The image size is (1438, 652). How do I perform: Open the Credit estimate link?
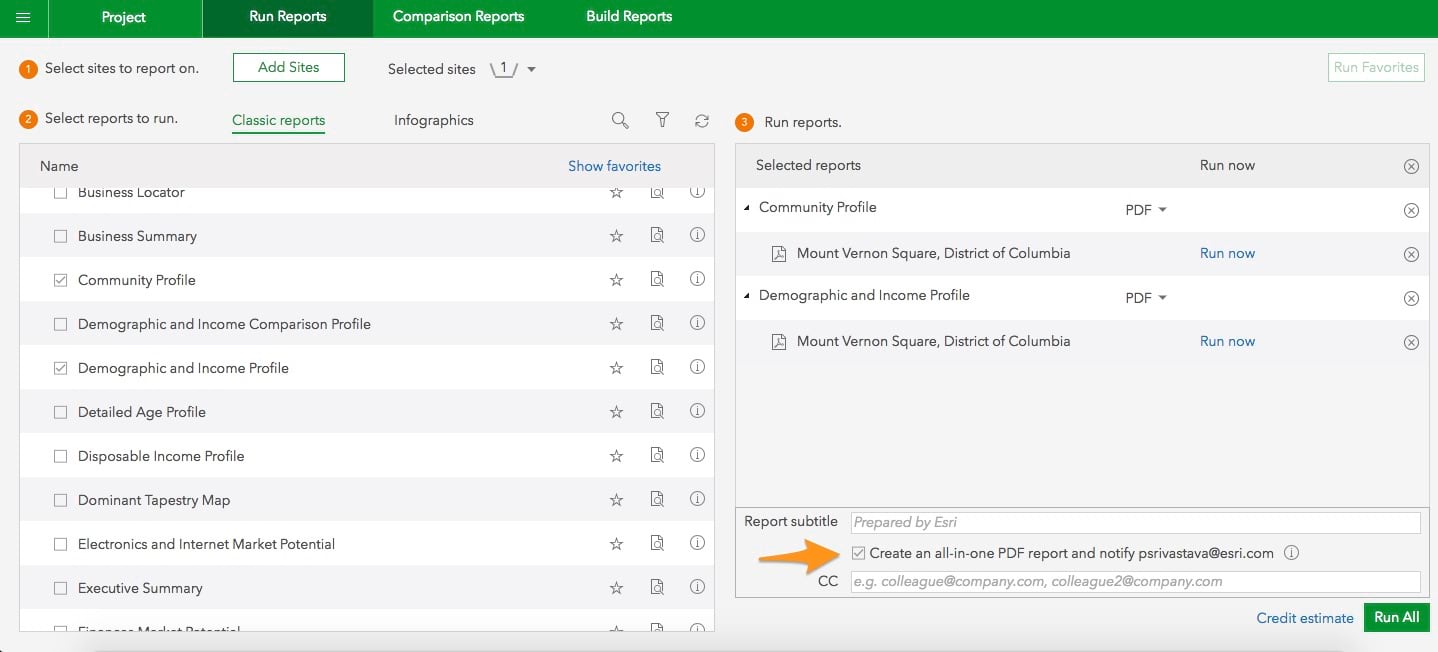pos(1304,618)
